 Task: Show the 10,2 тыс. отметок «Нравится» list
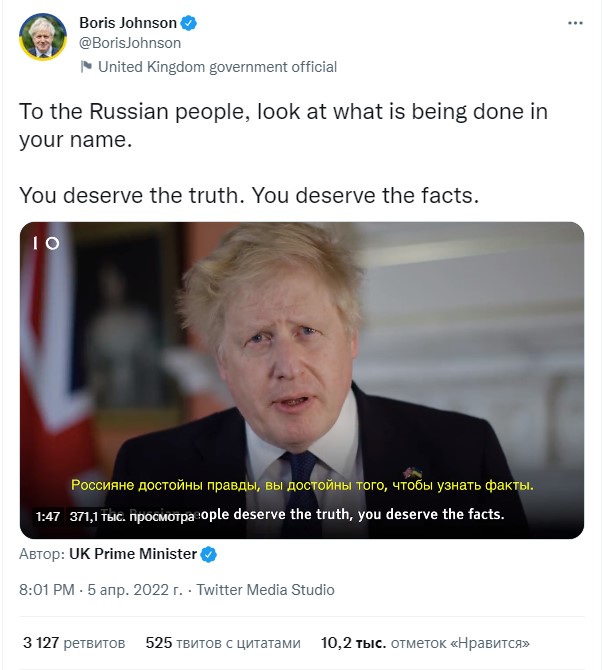425,642
